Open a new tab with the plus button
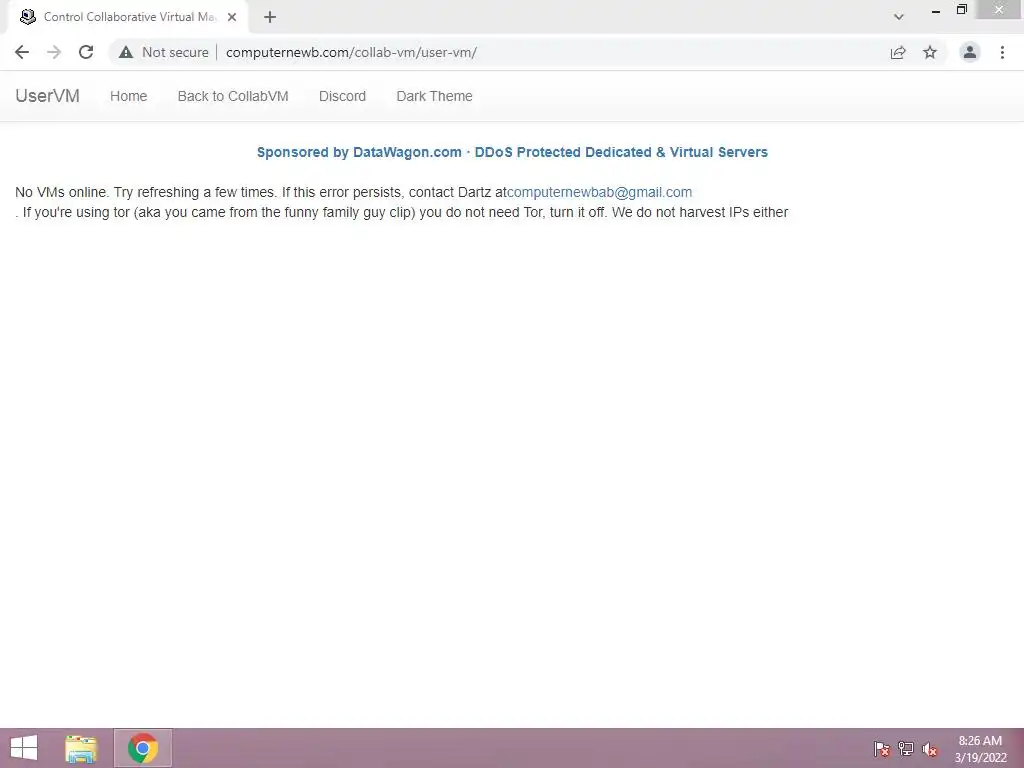Viewport: 1024px width, 768px height. pos(270,17)
